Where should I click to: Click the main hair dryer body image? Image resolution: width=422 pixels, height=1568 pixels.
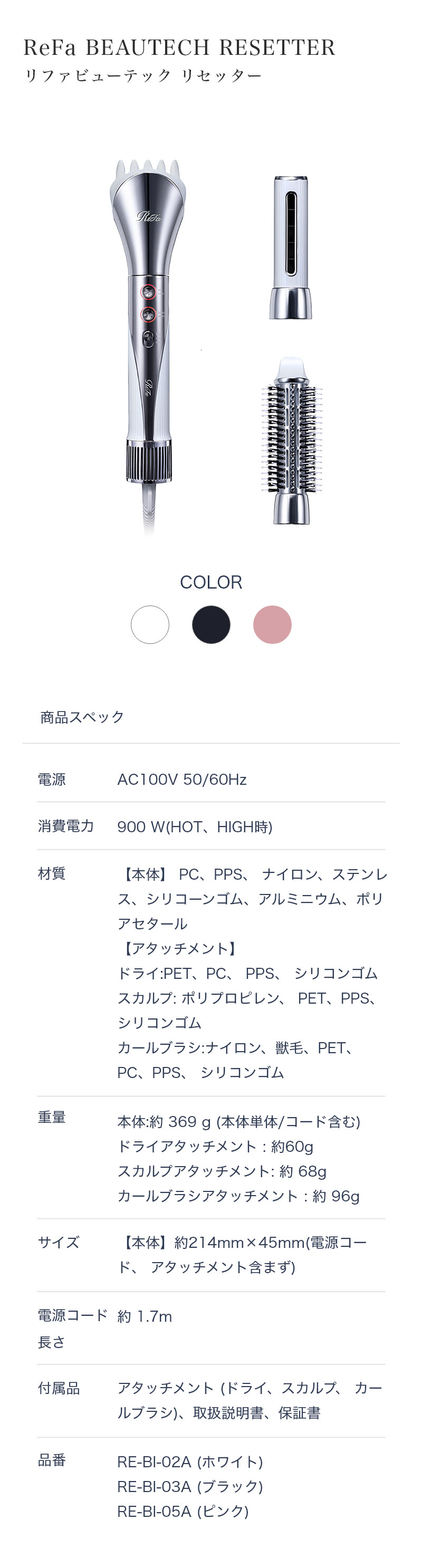tap(149, 347)
